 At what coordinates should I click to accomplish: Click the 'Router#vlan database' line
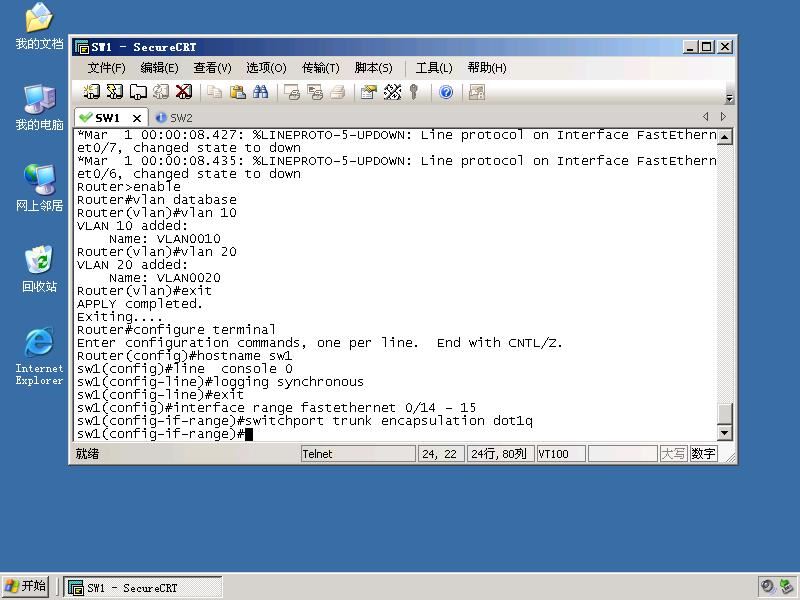[x=157, y=199]
